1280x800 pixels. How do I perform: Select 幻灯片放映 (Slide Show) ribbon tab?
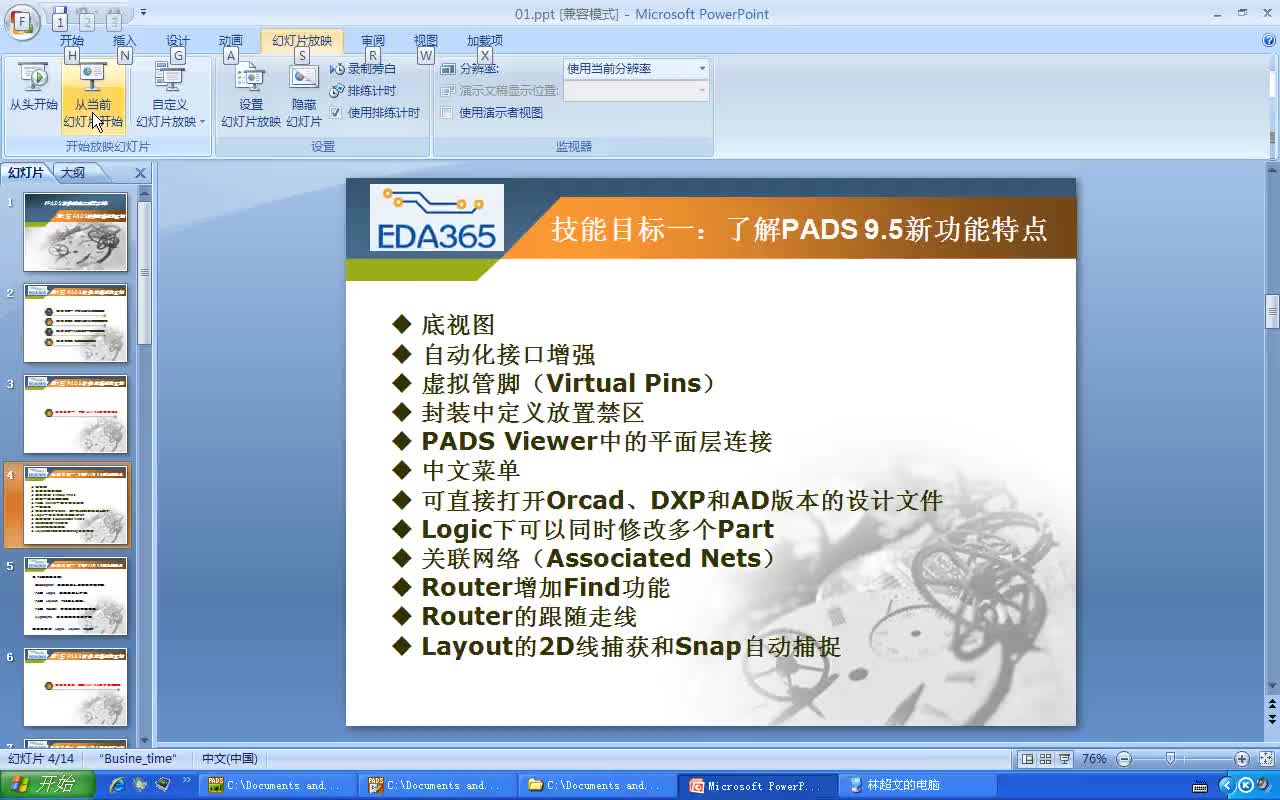(x=302, y=41)
